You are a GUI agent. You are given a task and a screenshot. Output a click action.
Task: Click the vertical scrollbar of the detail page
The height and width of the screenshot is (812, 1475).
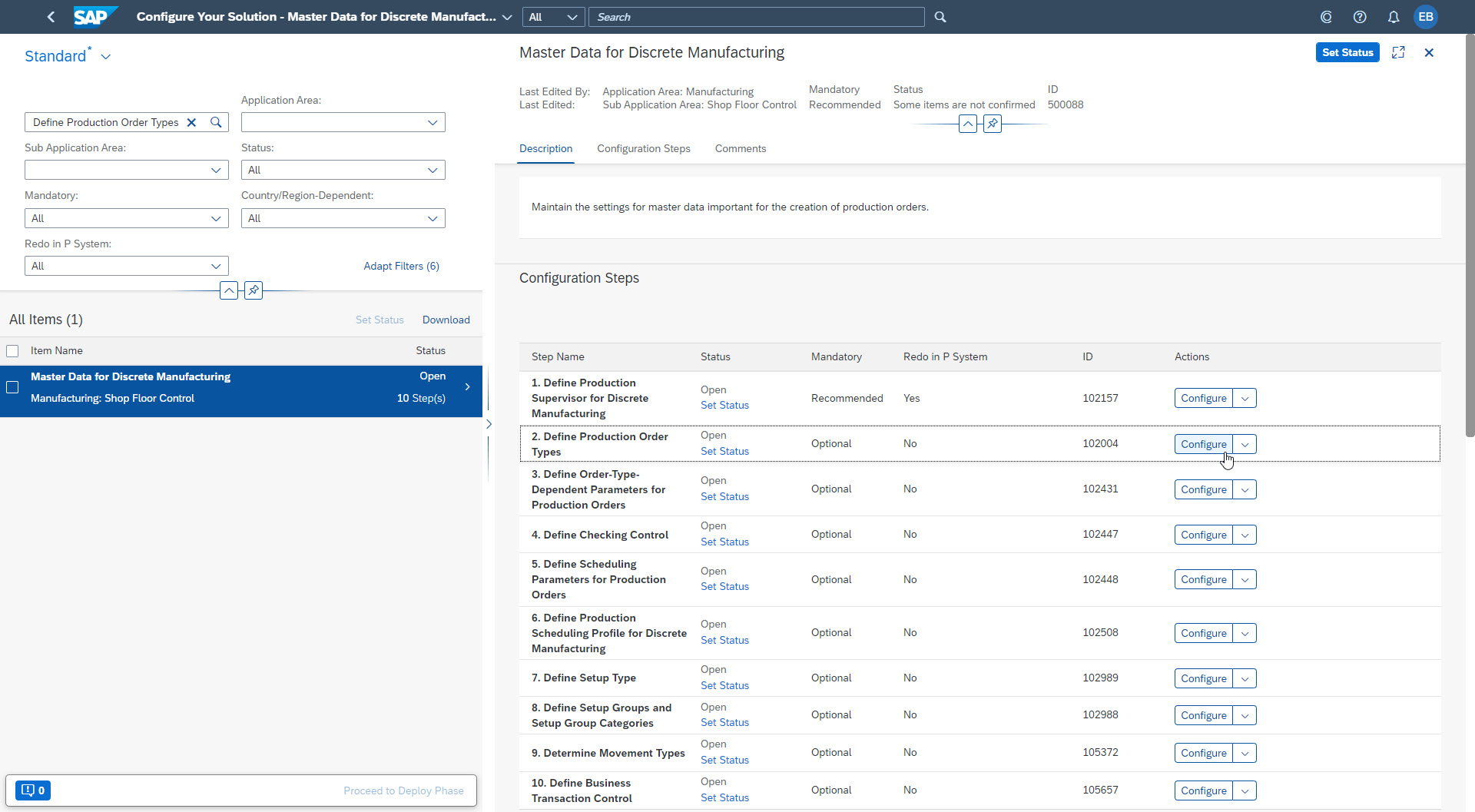coord(1470,235)
